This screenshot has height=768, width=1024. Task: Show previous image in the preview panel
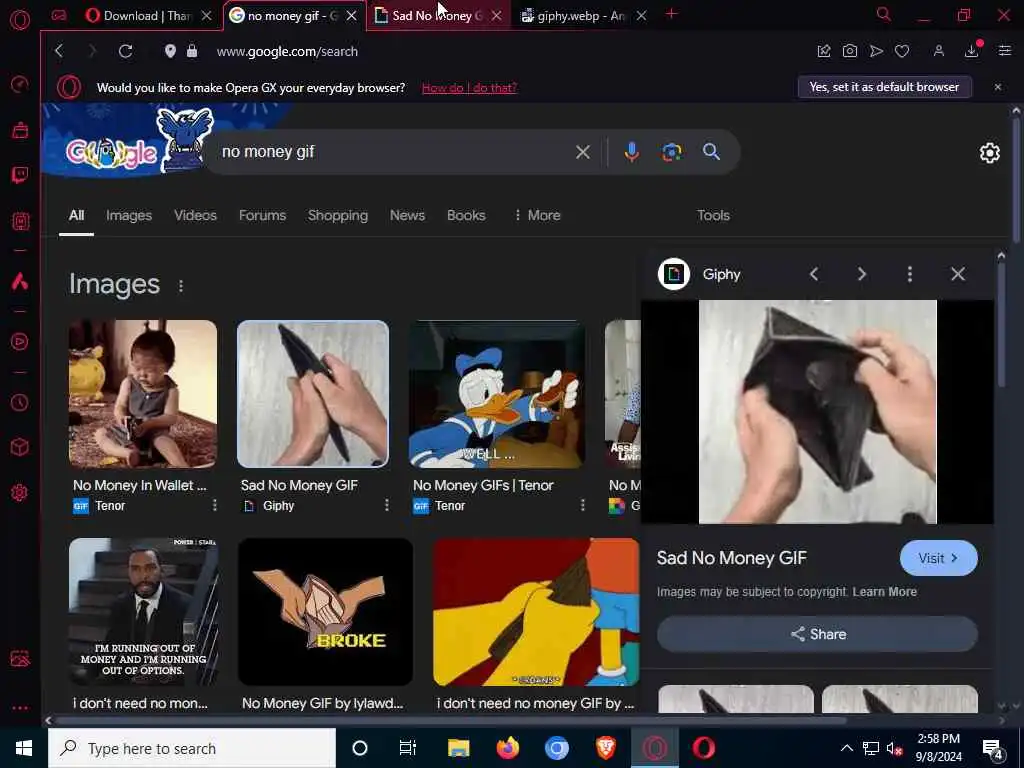tap(814, 274)
